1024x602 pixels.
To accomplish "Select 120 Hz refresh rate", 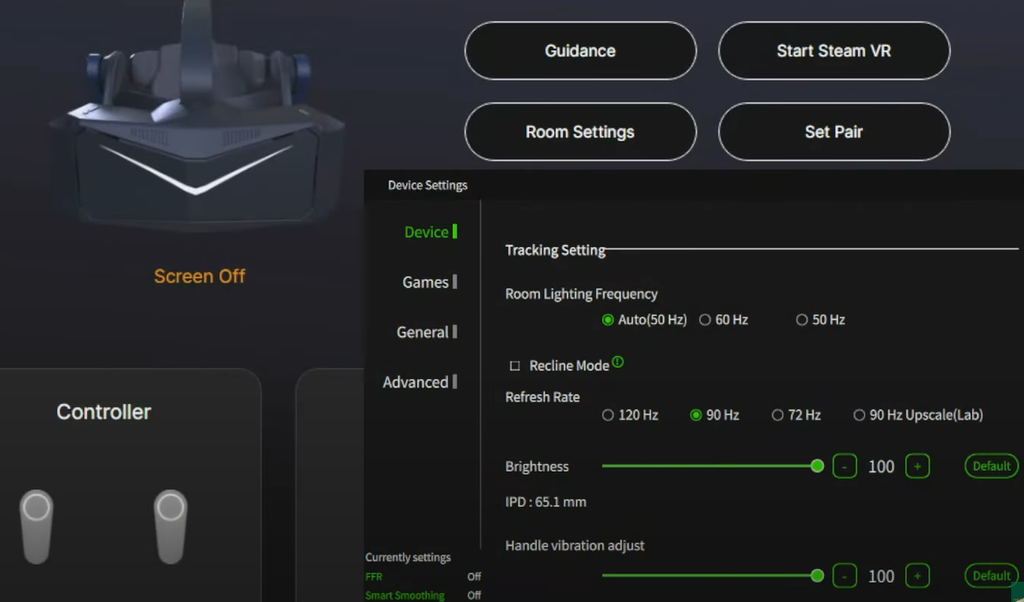I will click(x=608, y=415).
